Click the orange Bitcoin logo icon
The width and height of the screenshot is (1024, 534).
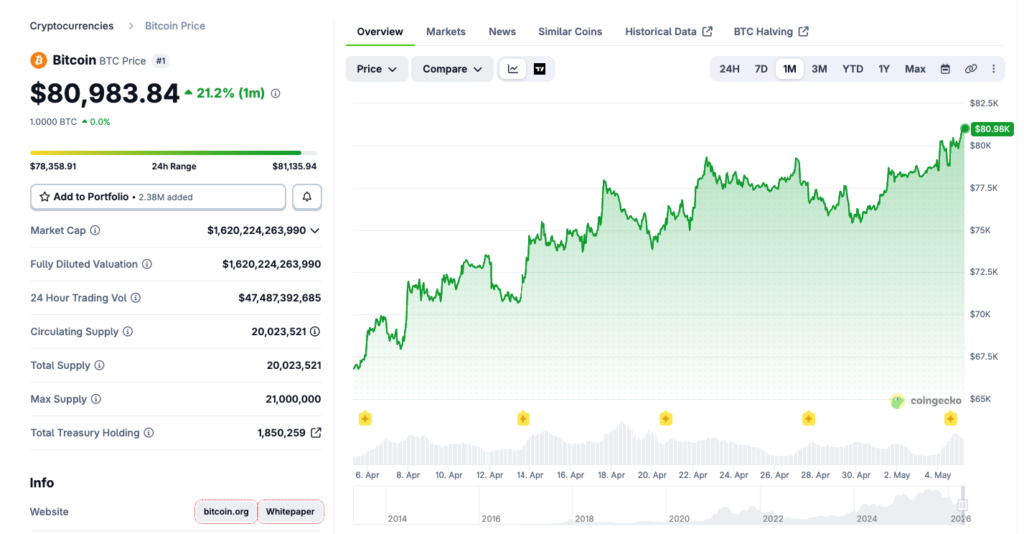click(x=39, y=61)
